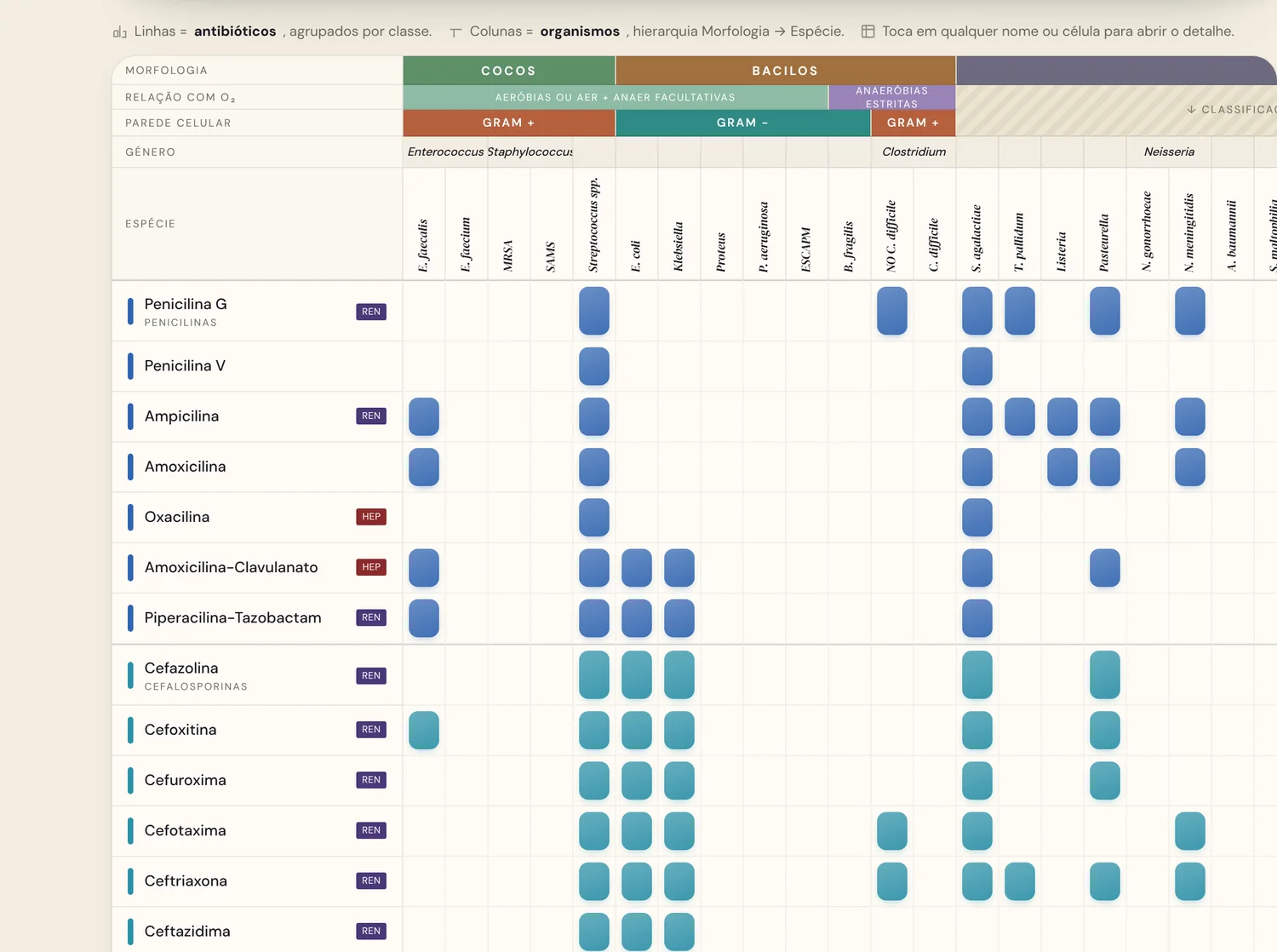Open Cefotaxima × NO C. difficile cell
The image size is (1277, 952).
[x=892, y=831]
